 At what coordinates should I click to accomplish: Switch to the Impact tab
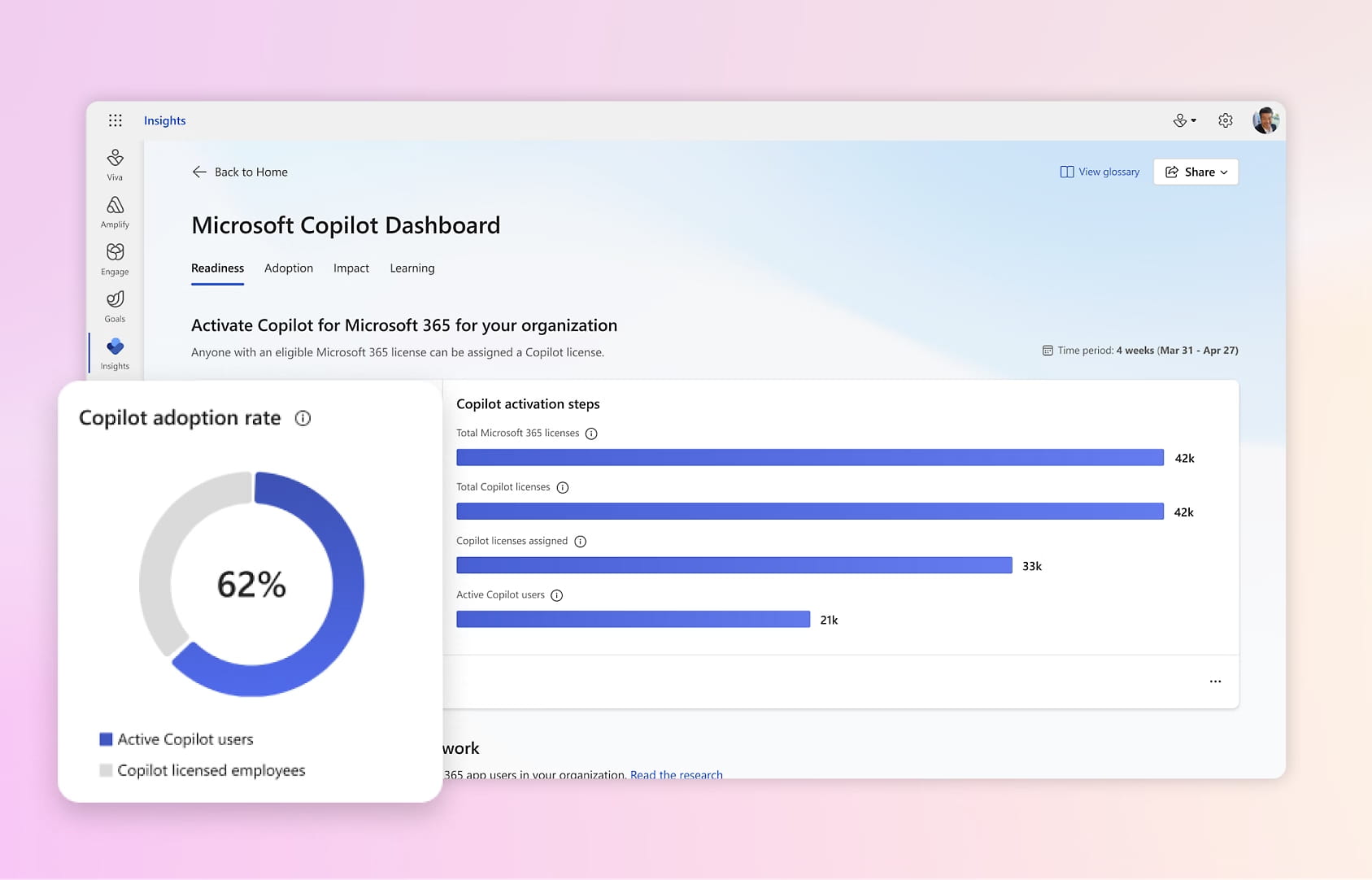(351, 268)
